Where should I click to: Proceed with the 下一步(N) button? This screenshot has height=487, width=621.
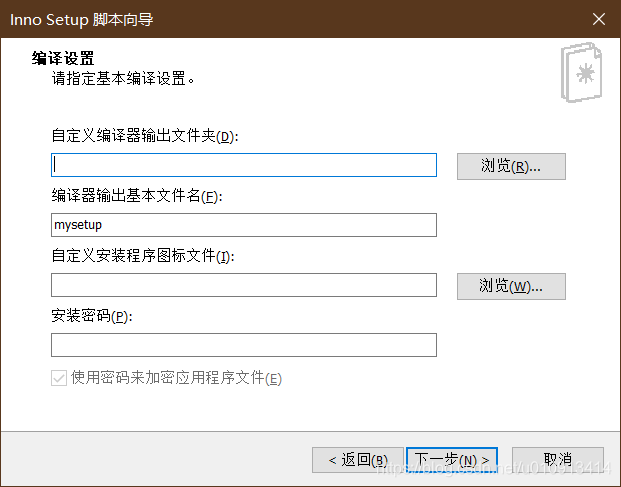click(x=452, y=460)
